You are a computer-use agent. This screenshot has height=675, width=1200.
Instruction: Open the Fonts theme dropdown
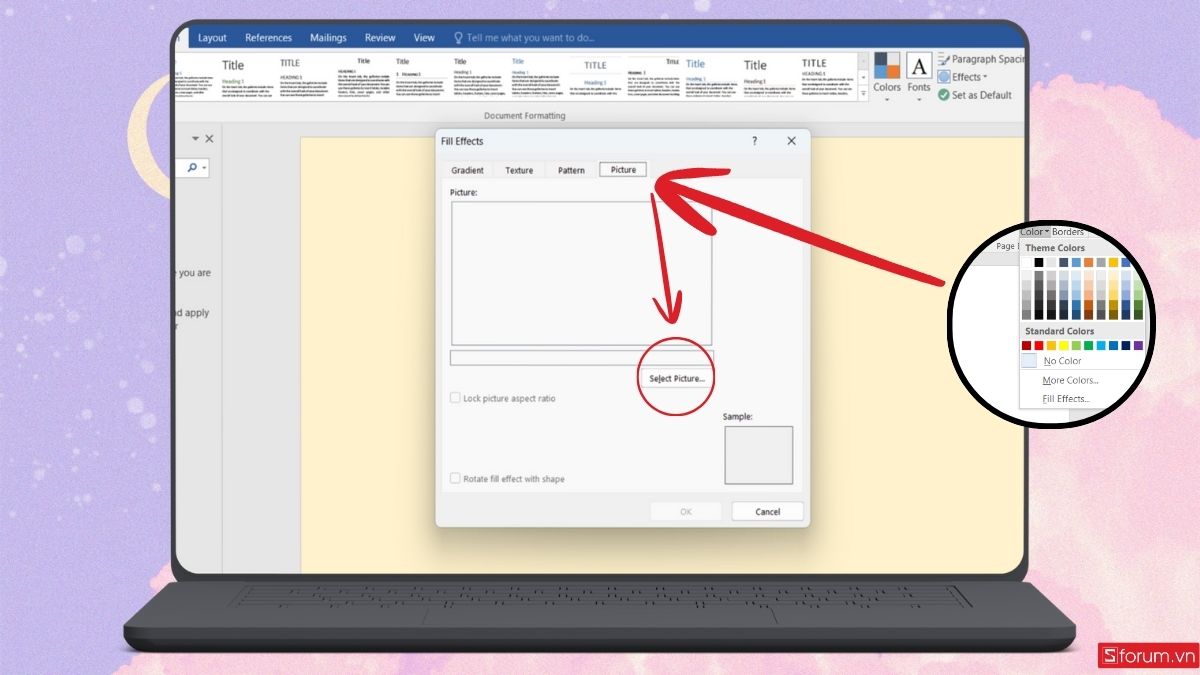[919, 75]
